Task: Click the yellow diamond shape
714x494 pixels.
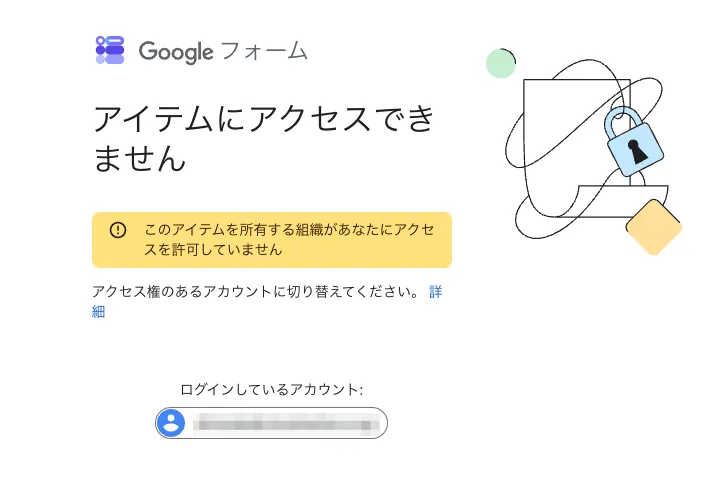Action: point(654,227)
